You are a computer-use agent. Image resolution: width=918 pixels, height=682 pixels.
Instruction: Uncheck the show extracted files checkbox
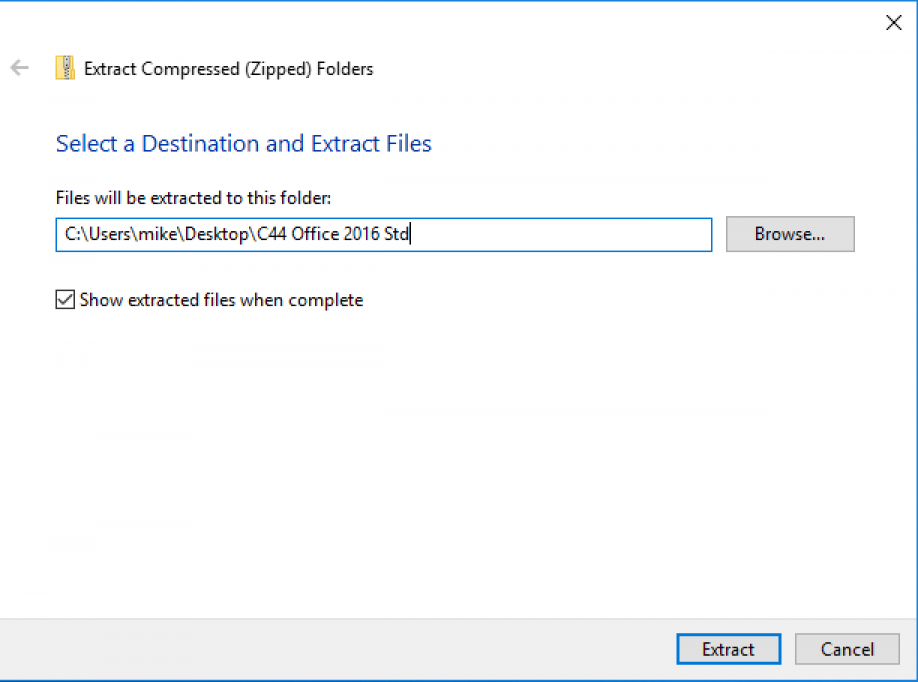(x=65, y=300)
